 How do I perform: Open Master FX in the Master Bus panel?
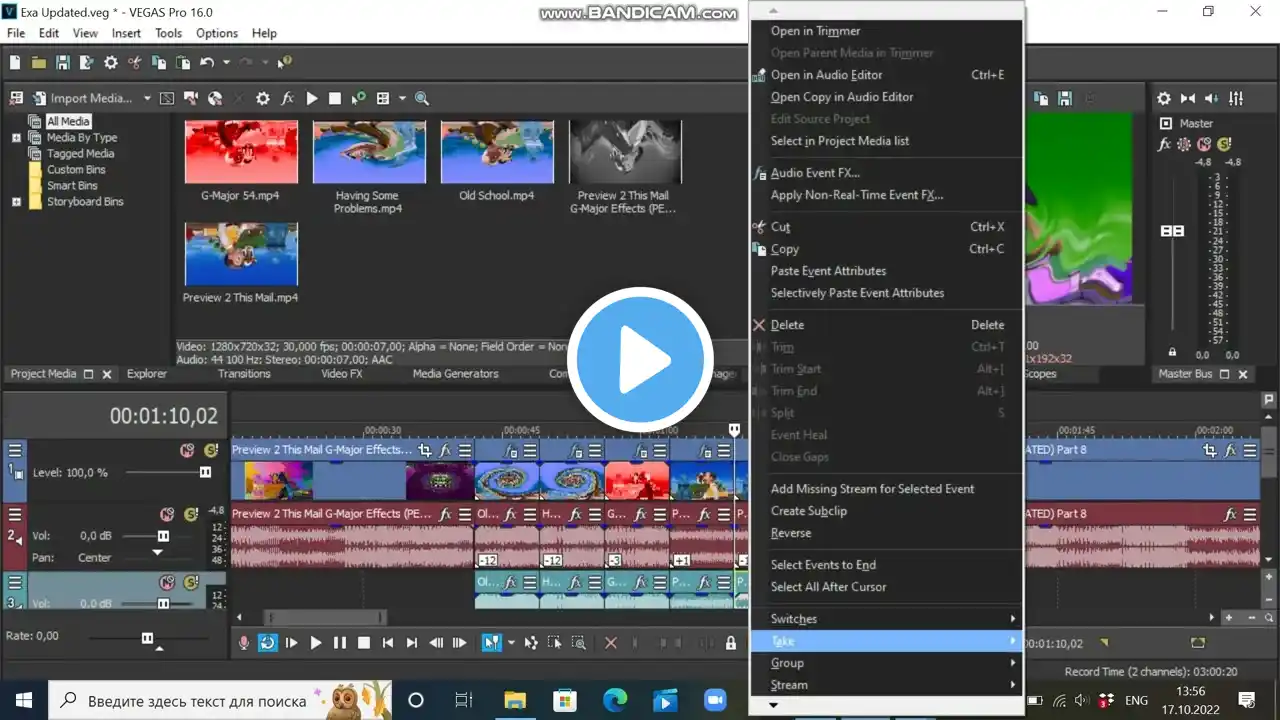[1164, 144]
